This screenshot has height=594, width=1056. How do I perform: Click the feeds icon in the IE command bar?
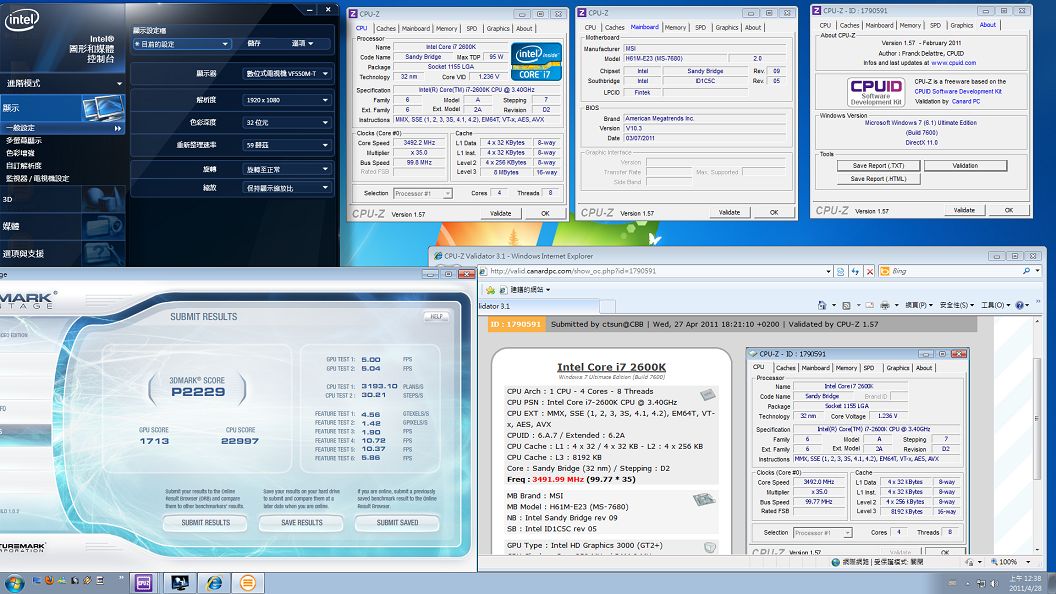coord(847,305)
